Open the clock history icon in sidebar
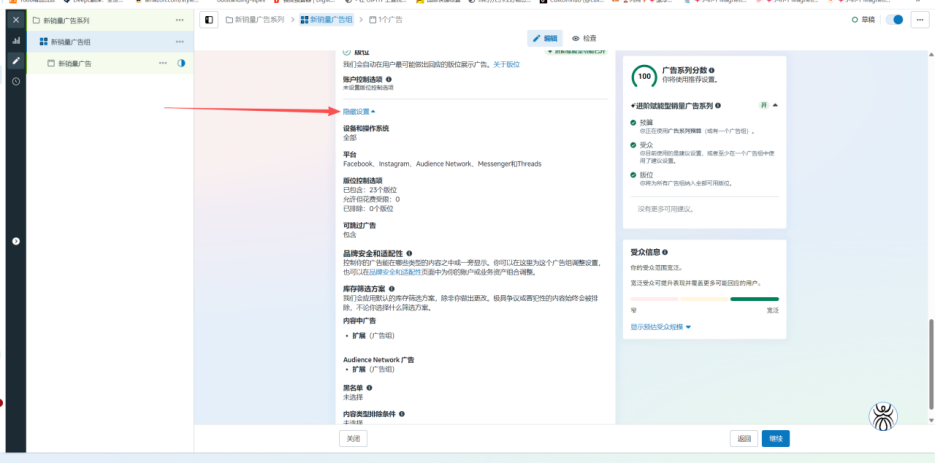This screenshot has width=935, height=463. point(16,81)
